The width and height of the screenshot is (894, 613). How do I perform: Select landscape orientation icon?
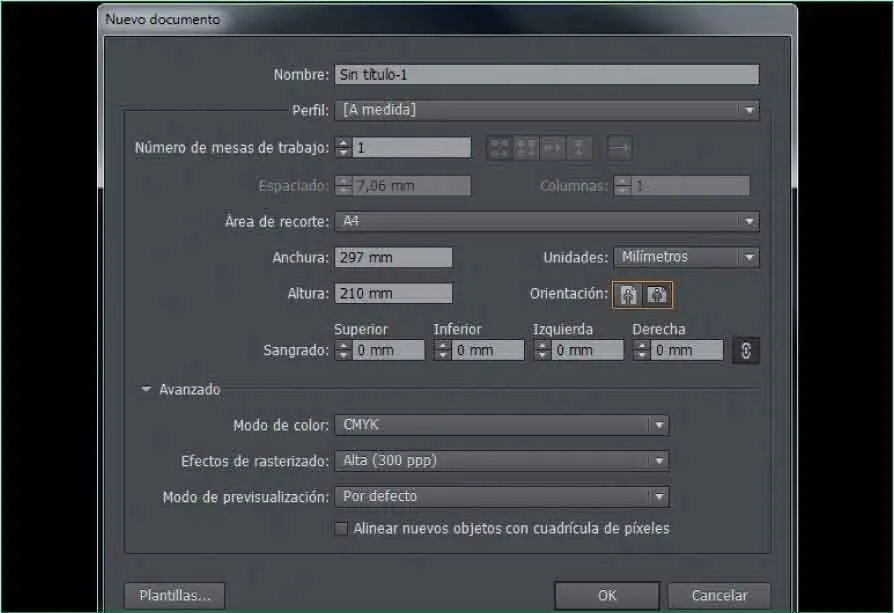point(657,294)
